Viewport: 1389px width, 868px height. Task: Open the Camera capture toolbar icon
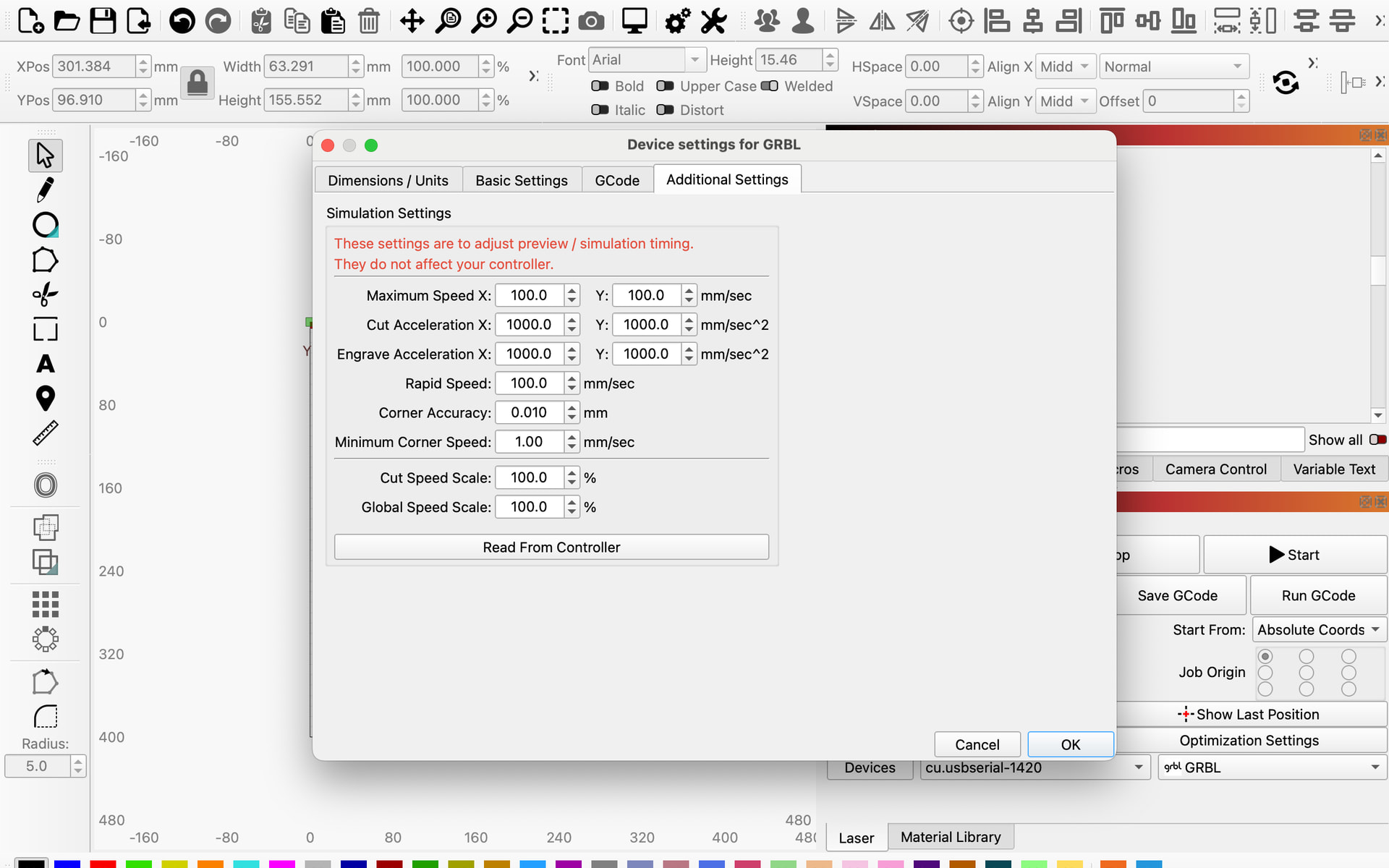point(591,21)
